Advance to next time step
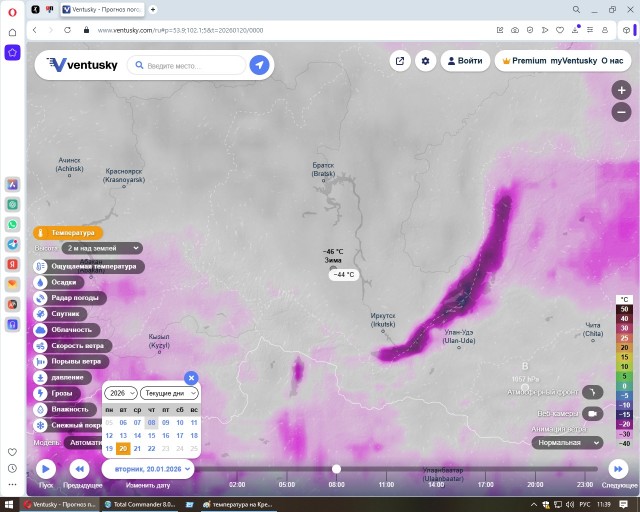 point(618,469)
